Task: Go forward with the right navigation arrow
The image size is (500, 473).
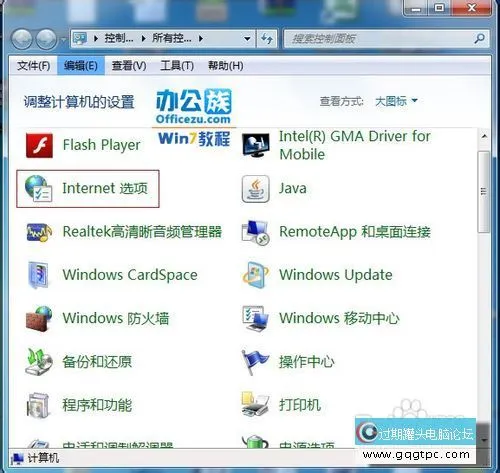Action: click(46, 39)
